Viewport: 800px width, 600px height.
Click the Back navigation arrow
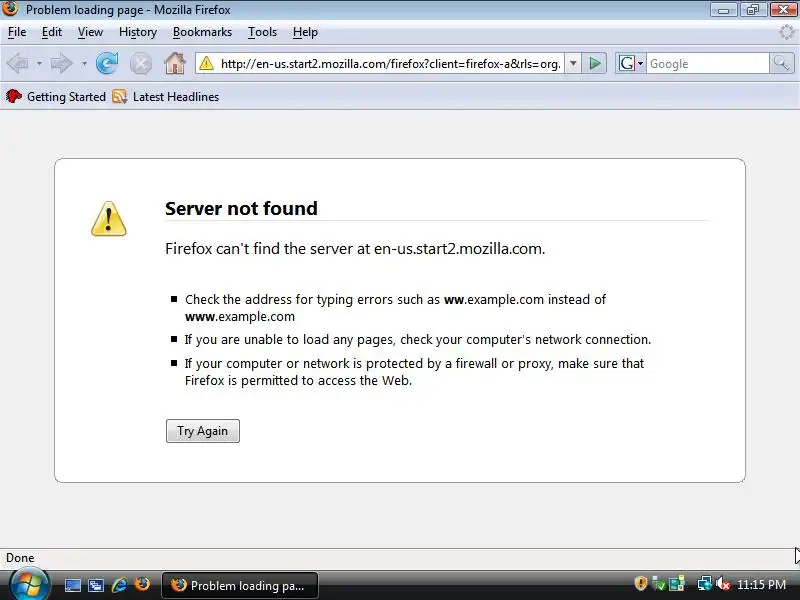[18, 64]
